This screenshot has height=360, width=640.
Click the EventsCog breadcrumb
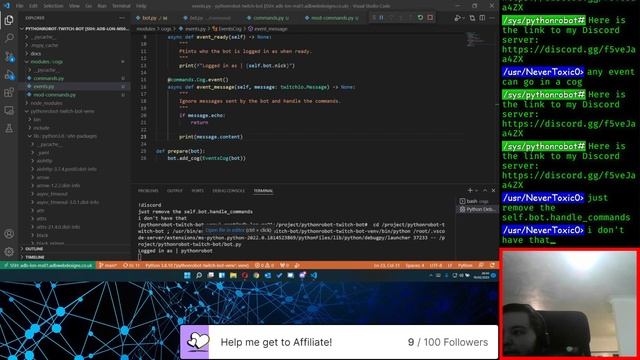coord(227,29)
